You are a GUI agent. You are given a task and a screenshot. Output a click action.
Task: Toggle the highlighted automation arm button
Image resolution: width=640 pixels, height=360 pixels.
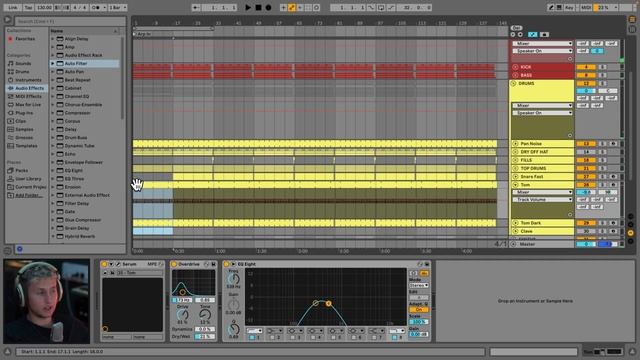pos(292,7)
